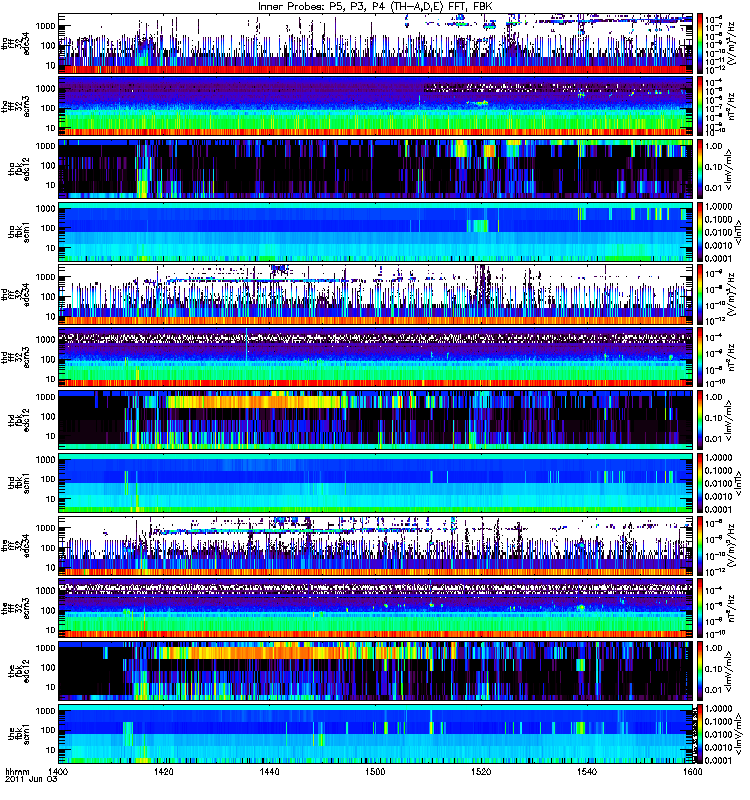Select the the fff_32 scm3 spectrogram panel

pos(375,608)
